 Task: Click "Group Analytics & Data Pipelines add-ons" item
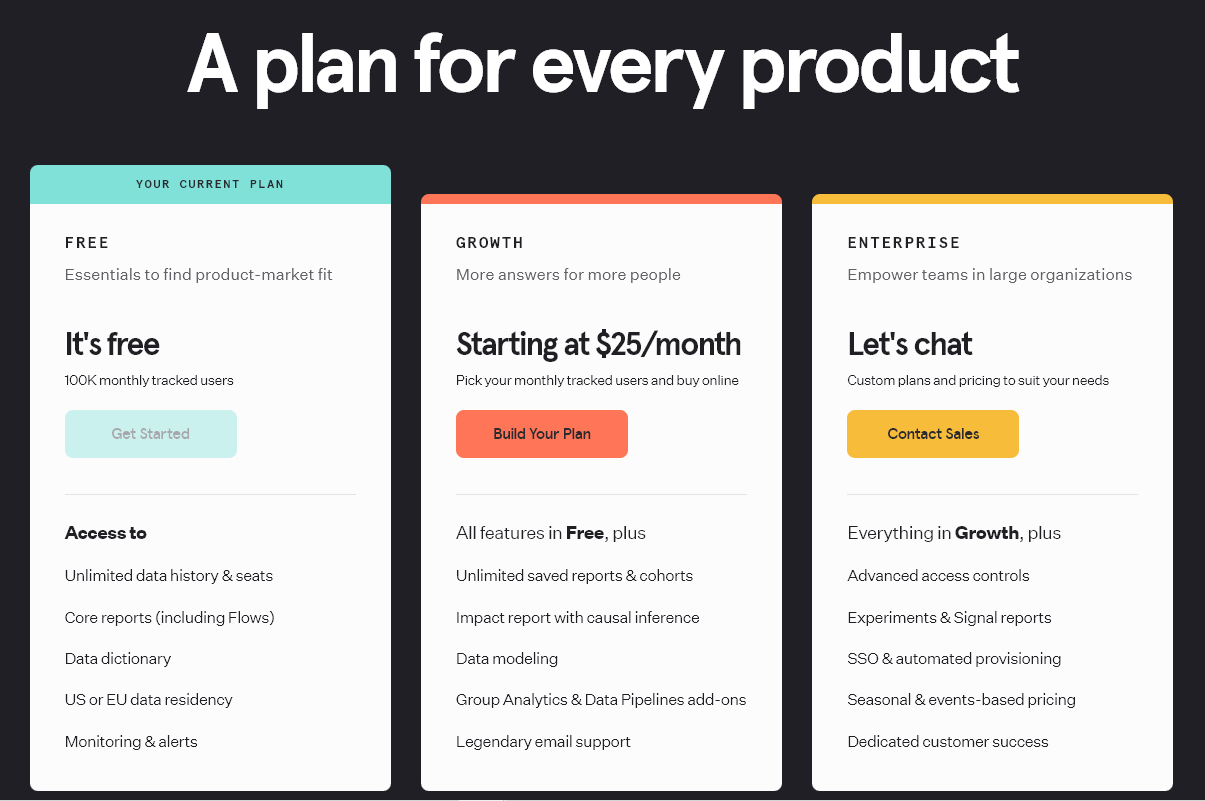pyautogui.click(x=601, y=700)
